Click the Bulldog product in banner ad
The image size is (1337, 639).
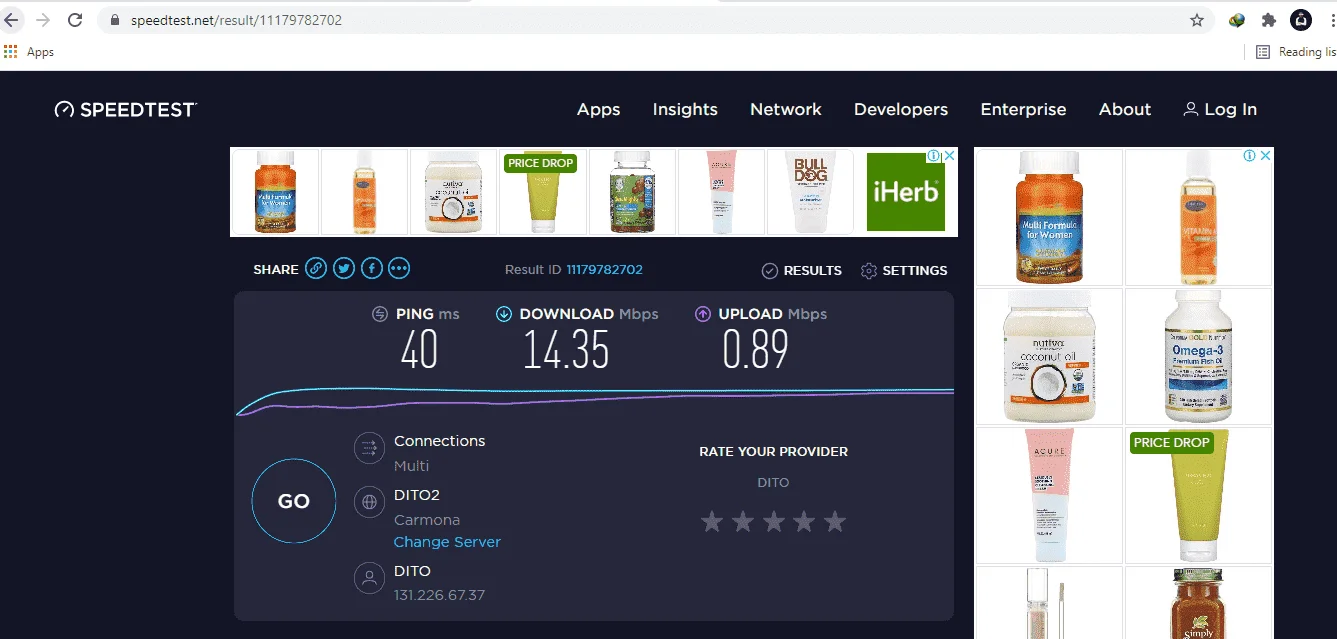(809, 192)
